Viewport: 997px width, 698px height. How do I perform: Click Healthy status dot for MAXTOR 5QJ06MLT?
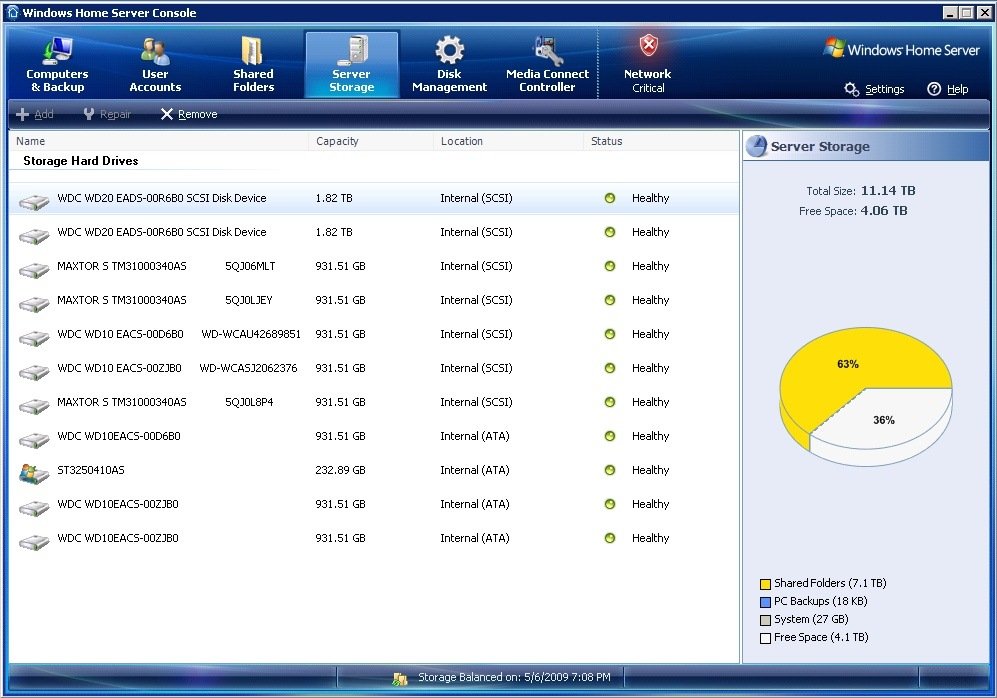pos(610,266)
